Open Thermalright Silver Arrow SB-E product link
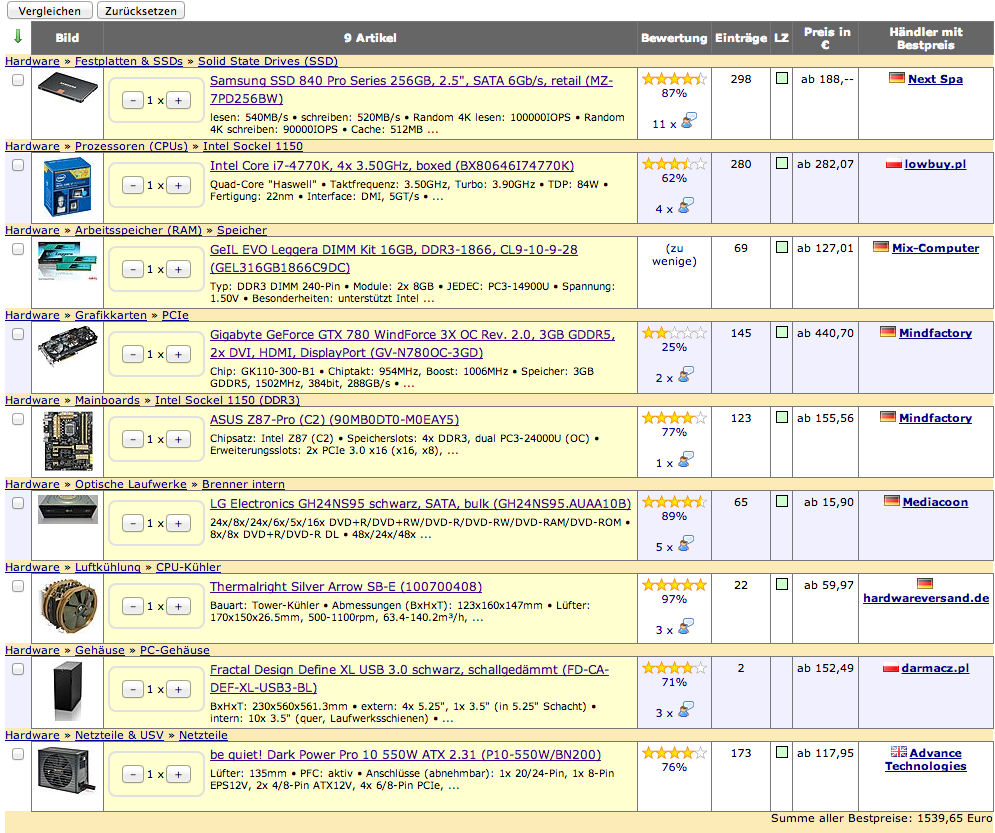995x833 pixels. (346, 587)
